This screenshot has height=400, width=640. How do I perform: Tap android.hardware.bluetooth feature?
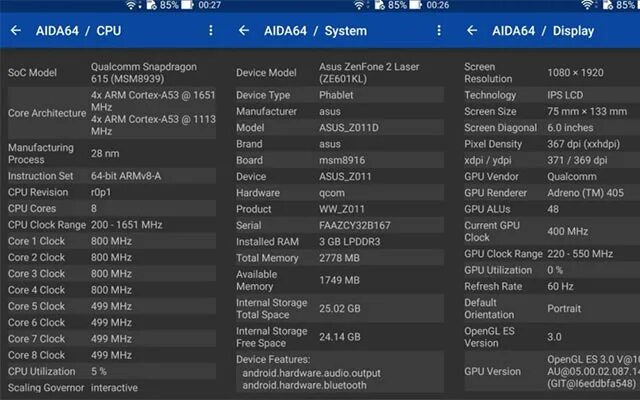[304, 385]
